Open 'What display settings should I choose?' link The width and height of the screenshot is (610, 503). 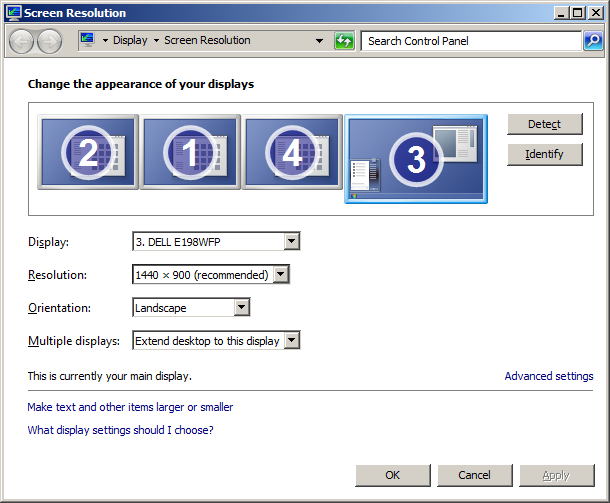[120, 430]
